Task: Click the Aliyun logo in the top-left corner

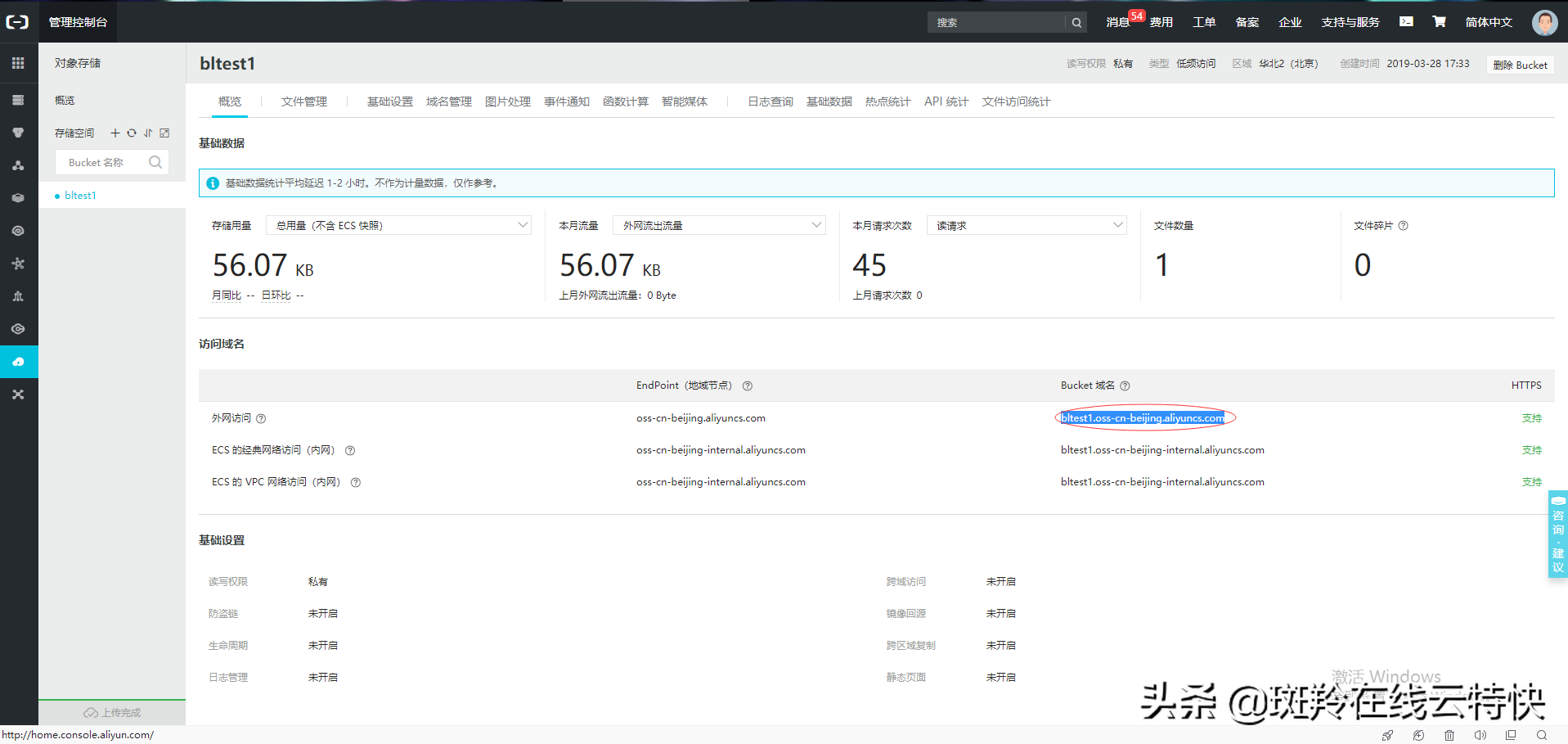Action: (x=17, y=22)
